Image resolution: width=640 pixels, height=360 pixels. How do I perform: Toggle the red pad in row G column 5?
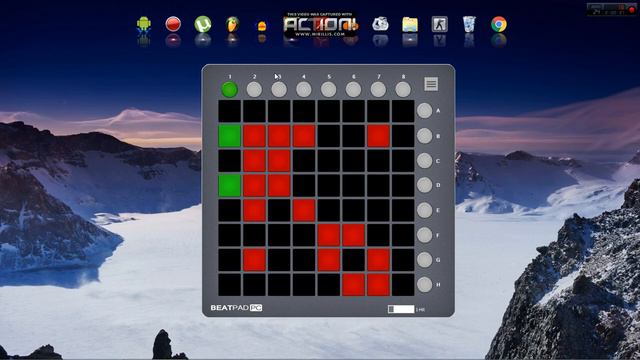(x=329, y=260)
